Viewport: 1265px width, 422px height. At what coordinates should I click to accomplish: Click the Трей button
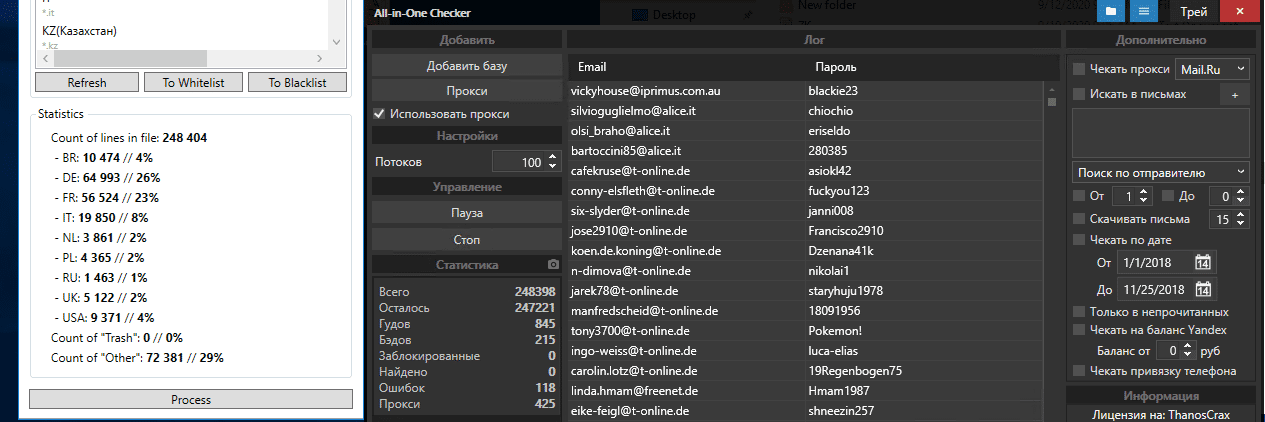pyautogui.click(x=1193, y=11)
